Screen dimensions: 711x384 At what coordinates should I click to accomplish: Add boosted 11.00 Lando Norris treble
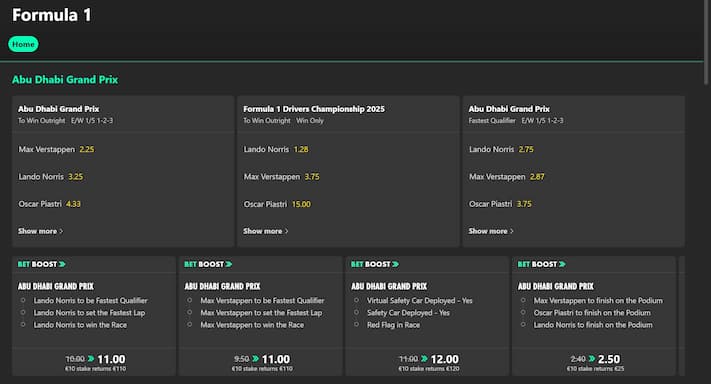[x=95, y=362]
